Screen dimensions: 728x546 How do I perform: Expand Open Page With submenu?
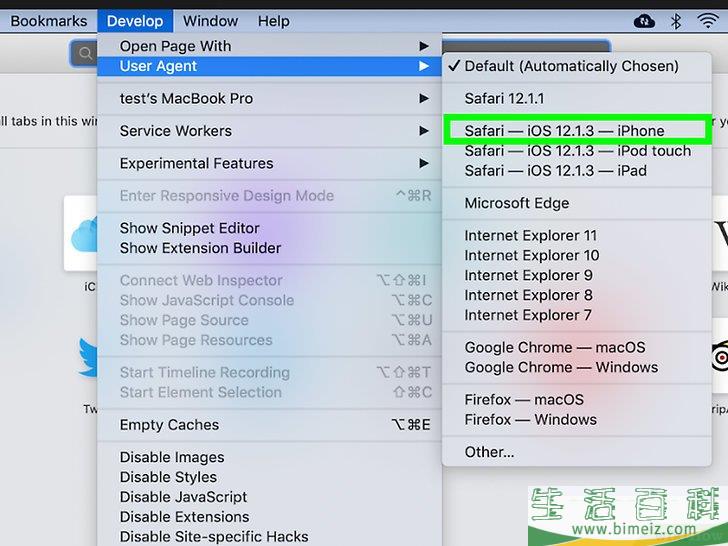(269, 46)
